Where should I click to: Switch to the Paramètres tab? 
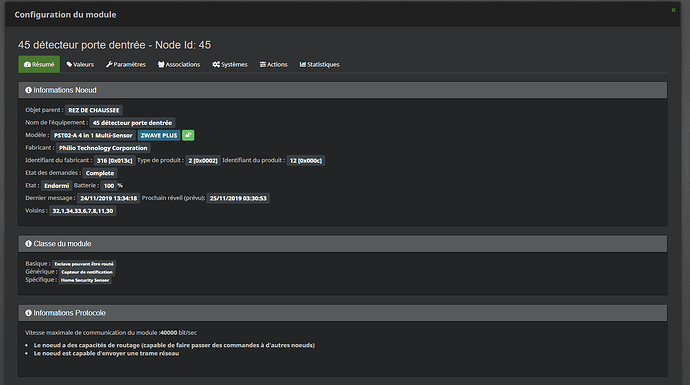126,64
